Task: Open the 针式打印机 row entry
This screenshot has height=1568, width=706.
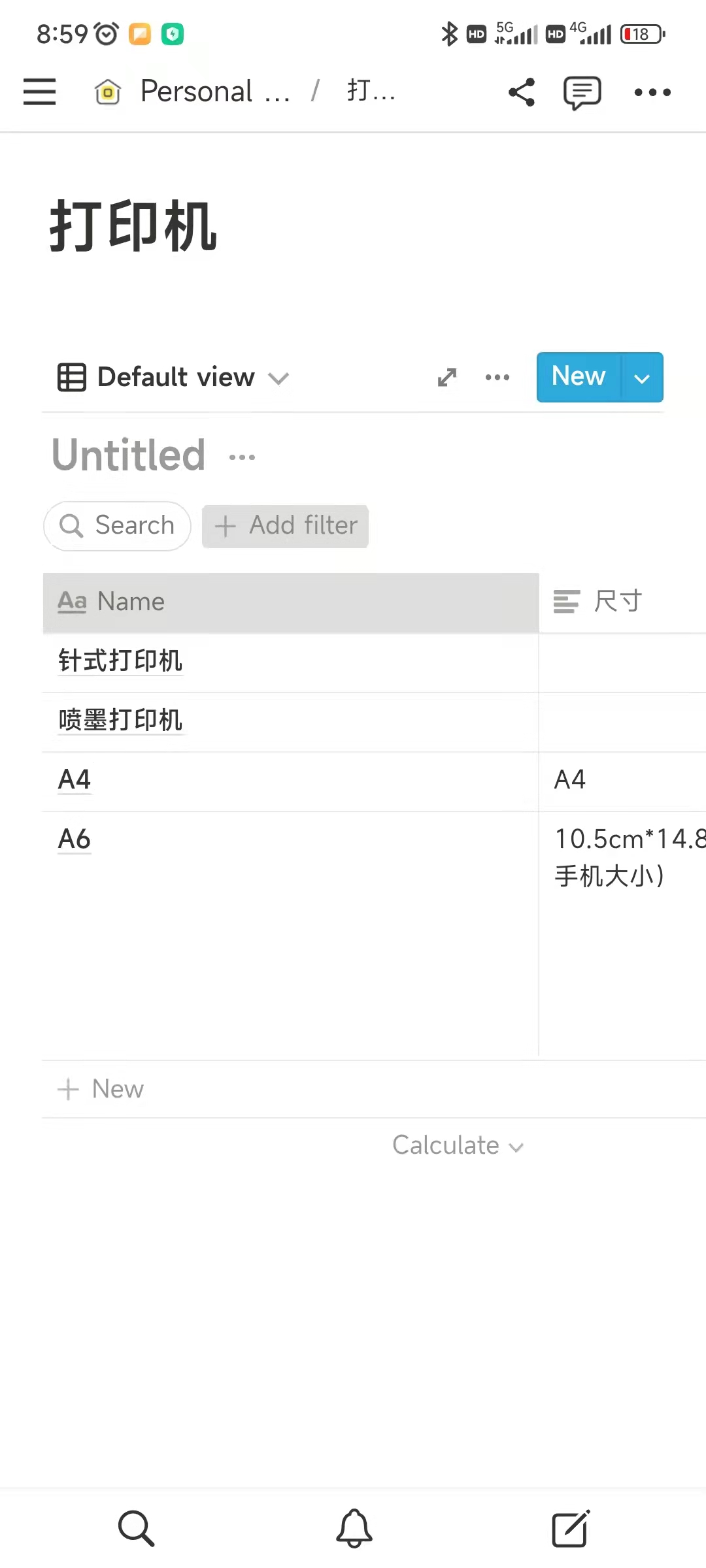Action: (x=120, y=661)
